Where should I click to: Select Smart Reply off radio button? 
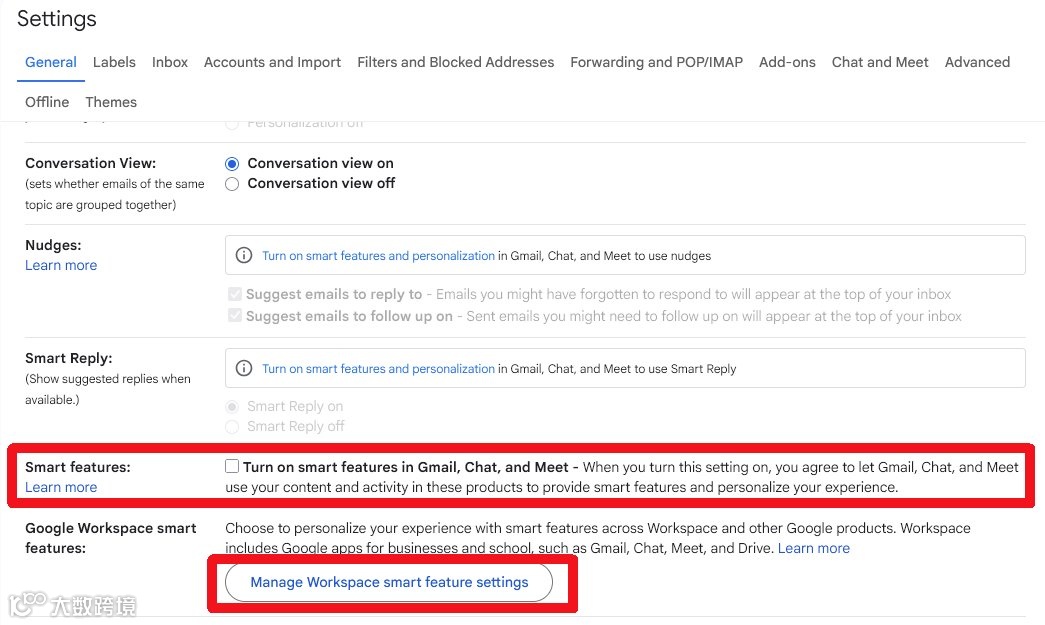click(232, 427)
